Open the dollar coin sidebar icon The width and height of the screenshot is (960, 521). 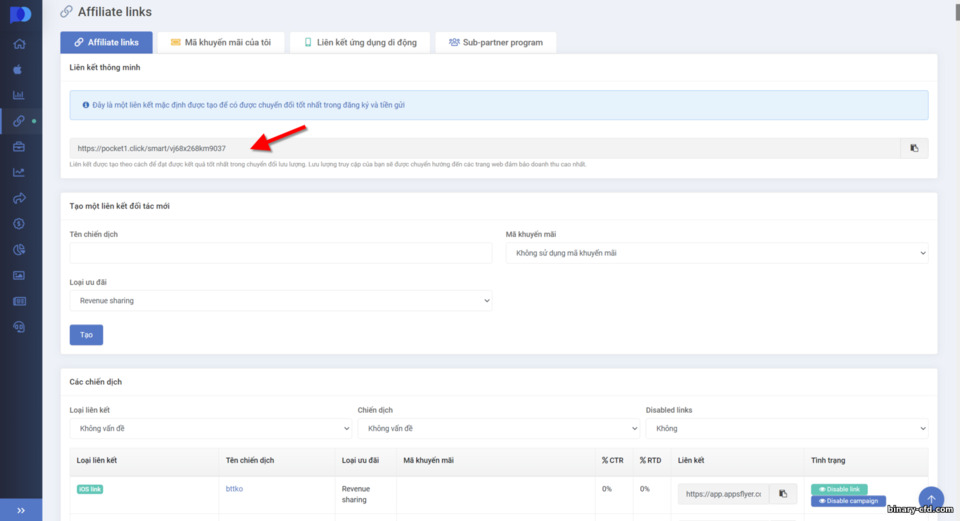tap(19, 224)
